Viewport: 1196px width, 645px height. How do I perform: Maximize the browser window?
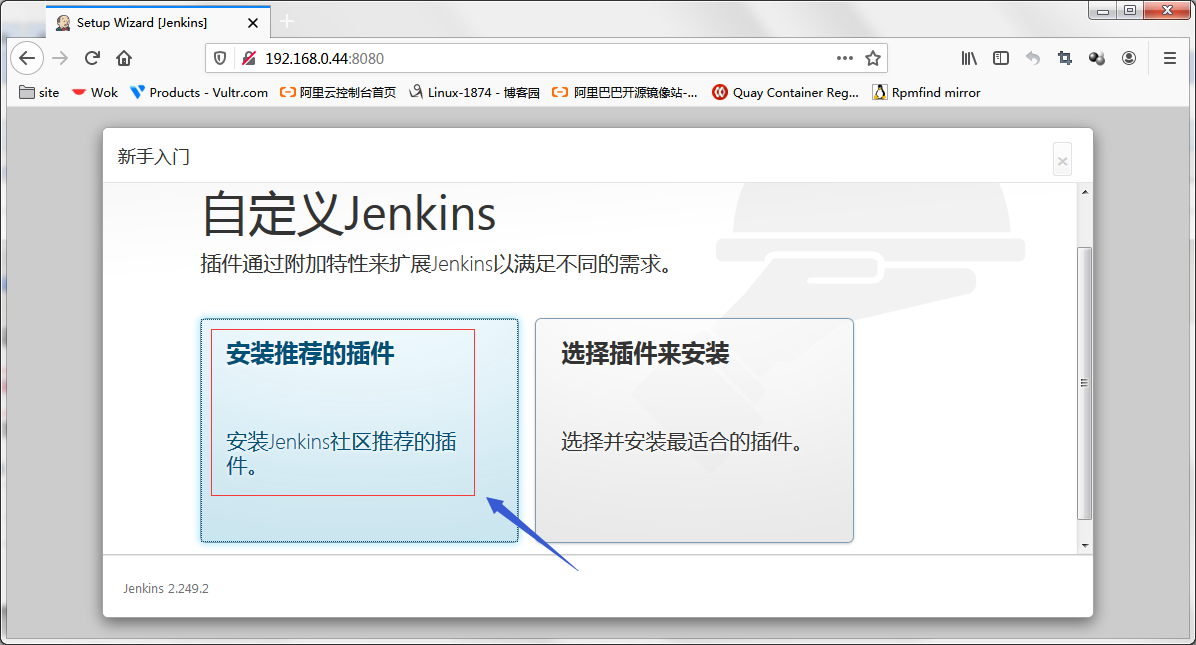[1130, 11]
